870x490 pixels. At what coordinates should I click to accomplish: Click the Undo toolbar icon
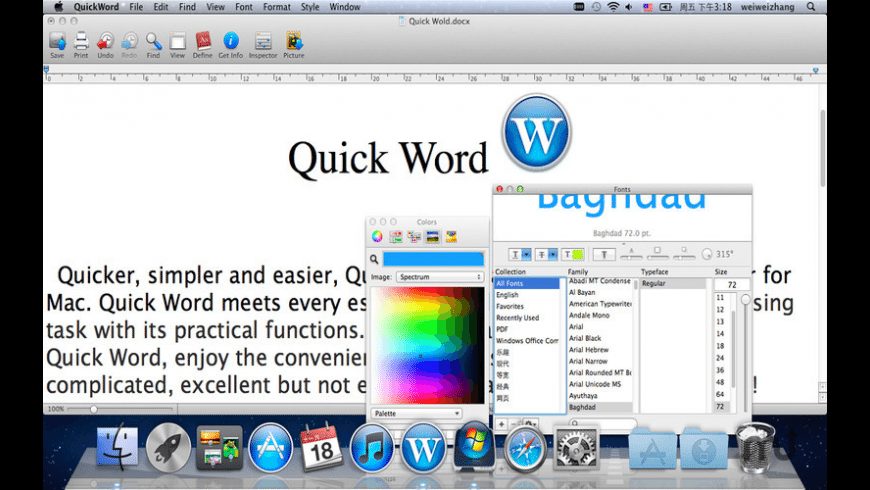[105, 45]
